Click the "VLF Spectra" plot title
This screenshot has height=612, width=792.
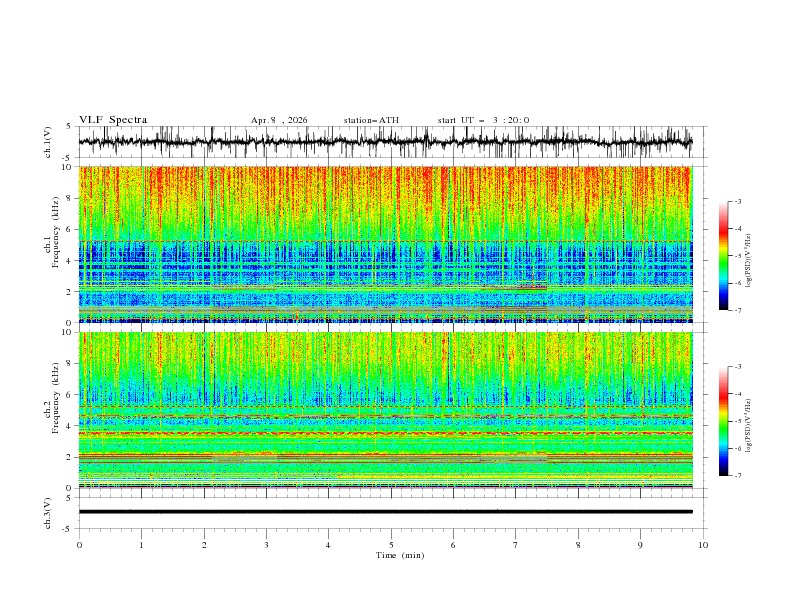(x=113, y=120)
